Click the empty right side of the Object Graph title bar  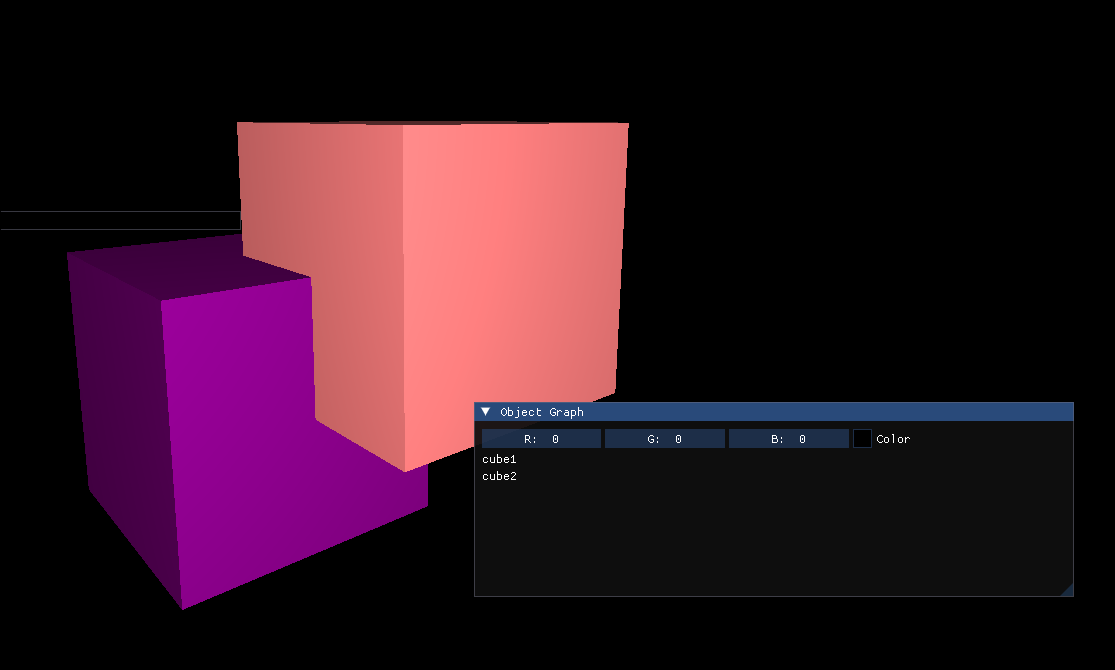850,412
